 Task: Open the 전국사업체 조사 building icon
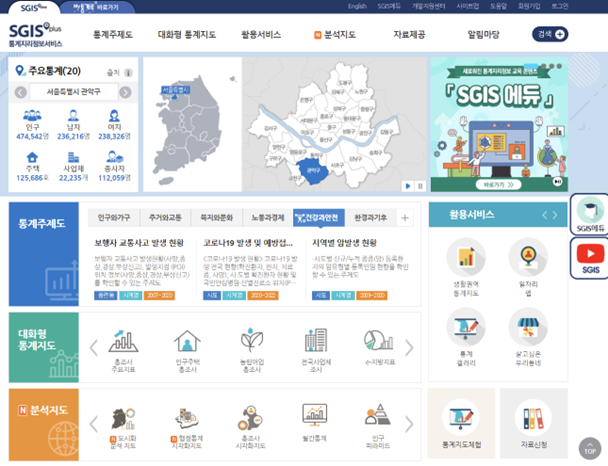tap(316, 340)
